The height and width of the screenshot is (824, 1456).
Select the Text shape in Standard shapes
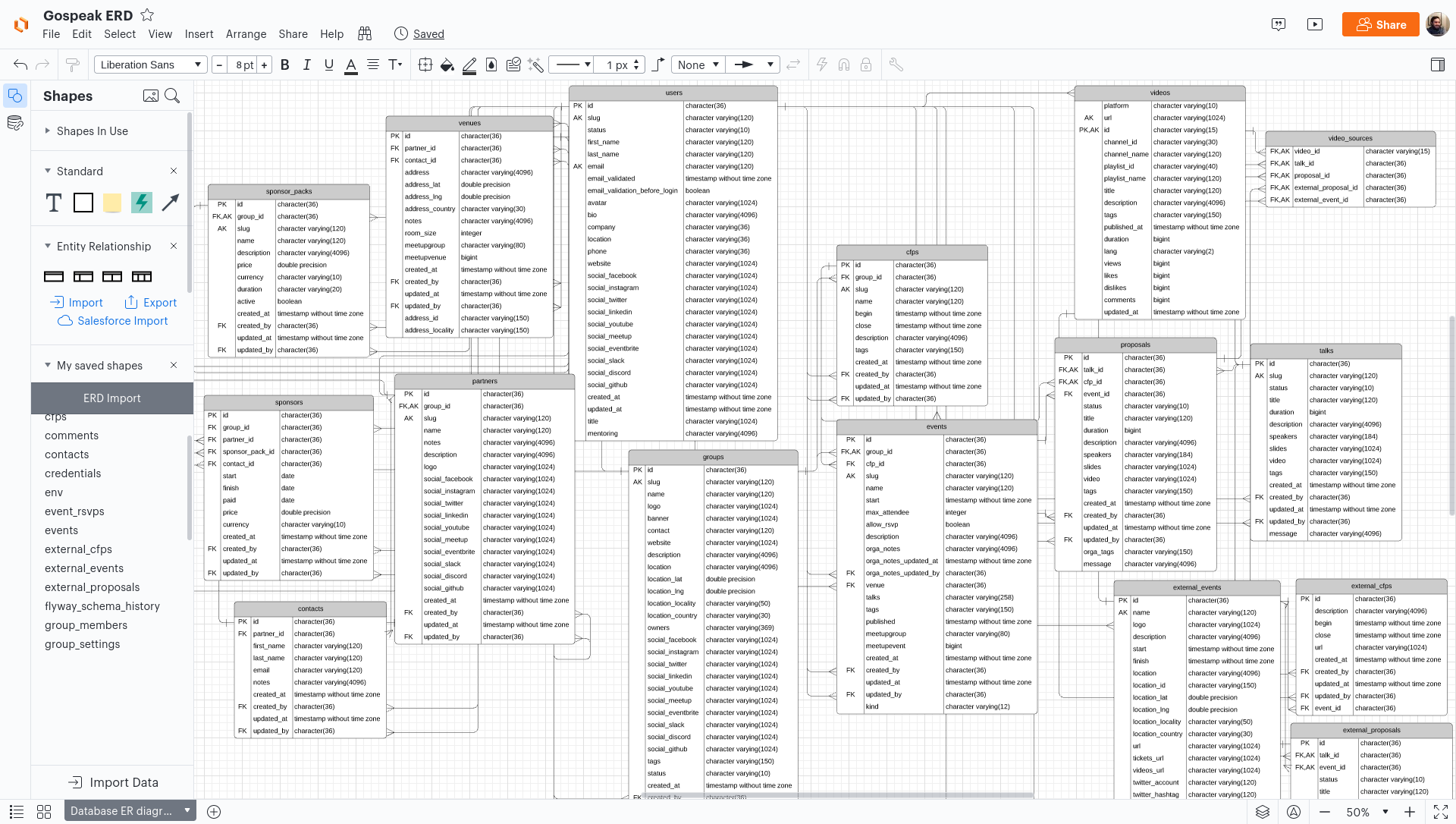[x=53, y=203]
